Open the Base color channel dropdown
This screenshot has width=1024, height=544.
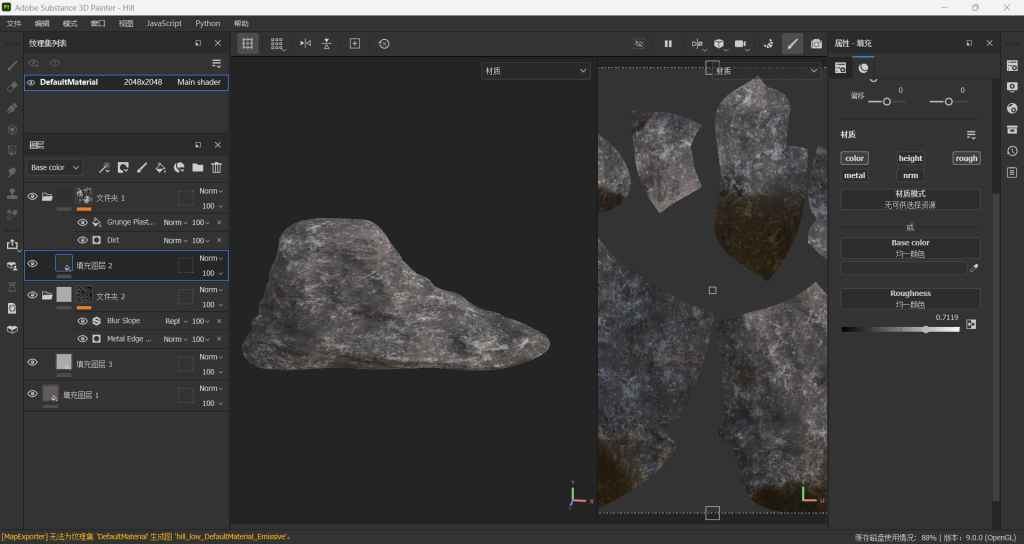point(56,168)
